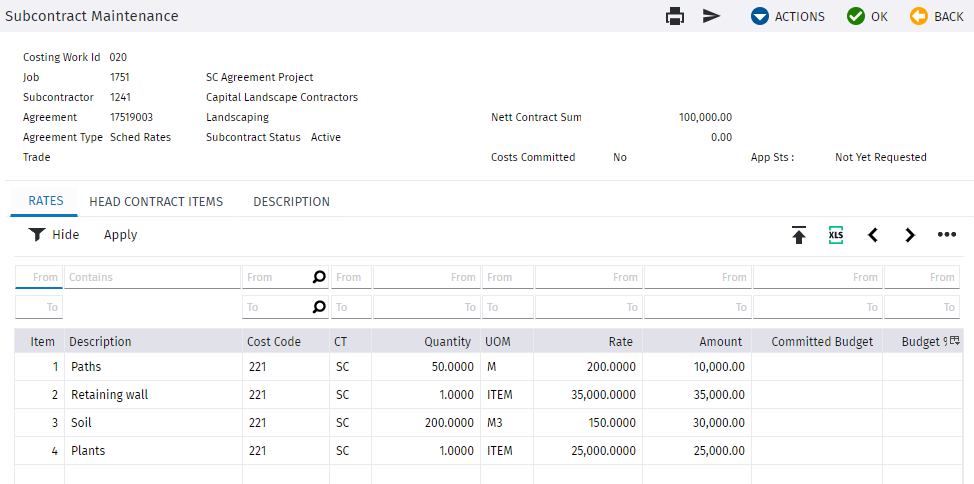
Task: Click the CT To filter field
Action: coord(352,307)
